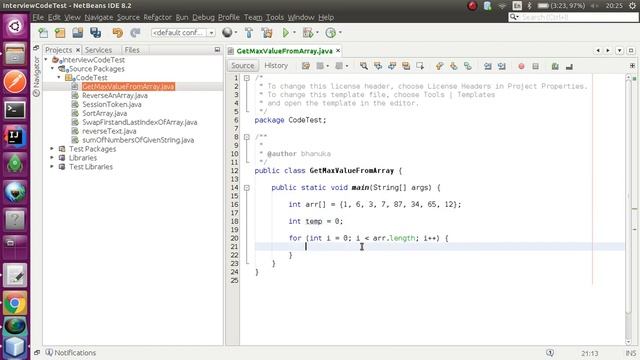Click Next Bookmark editor icon
This screenshot has height=360, width=640.
[x=453, y=66]
